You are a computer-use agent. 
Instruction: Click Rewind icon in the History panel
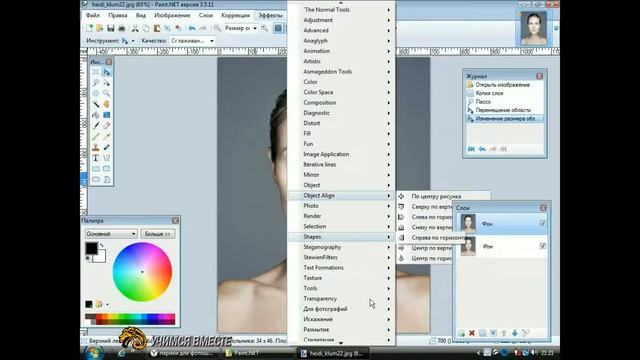471,149
